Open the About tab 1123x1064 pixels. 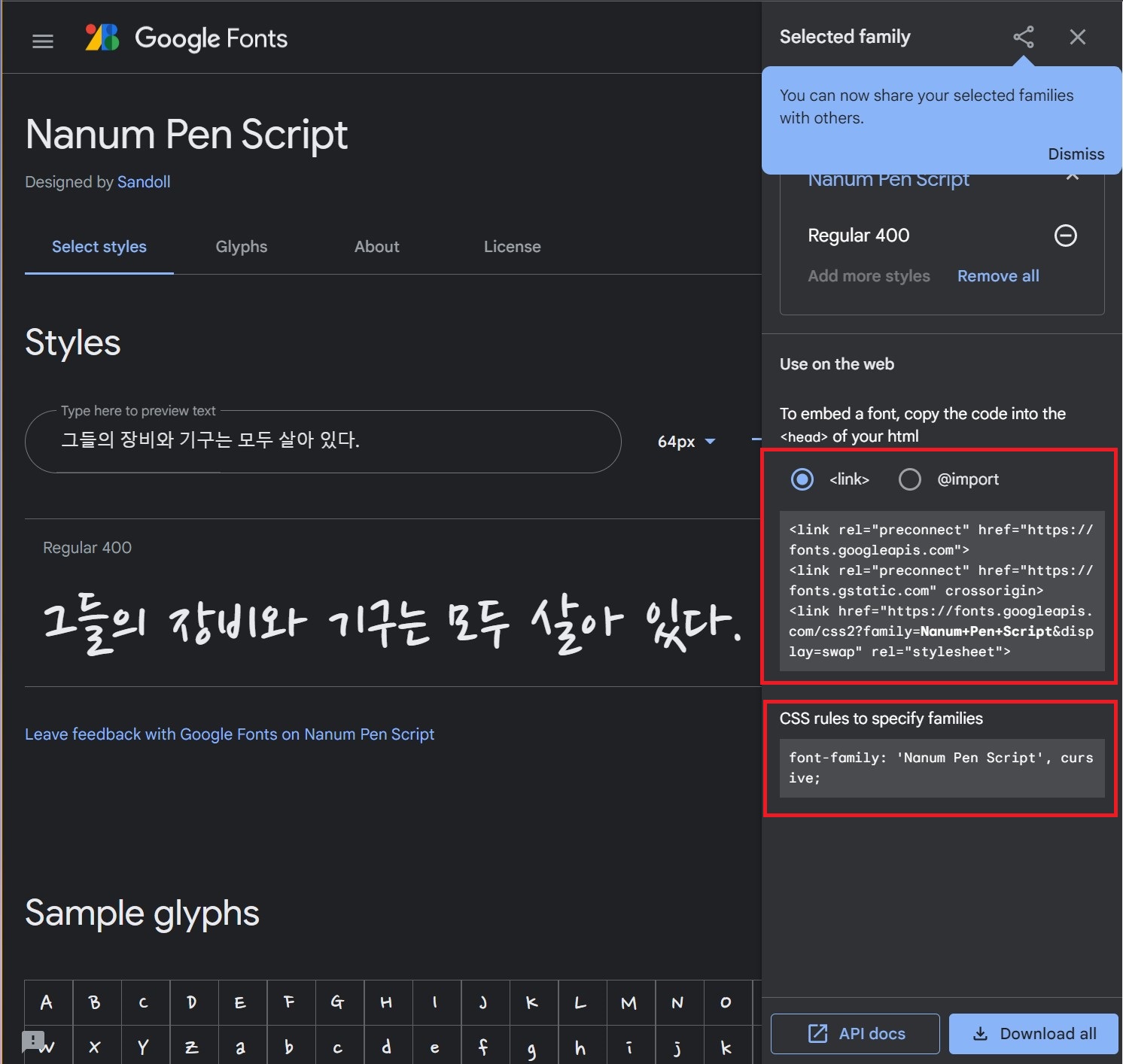[x=377, y=247]
